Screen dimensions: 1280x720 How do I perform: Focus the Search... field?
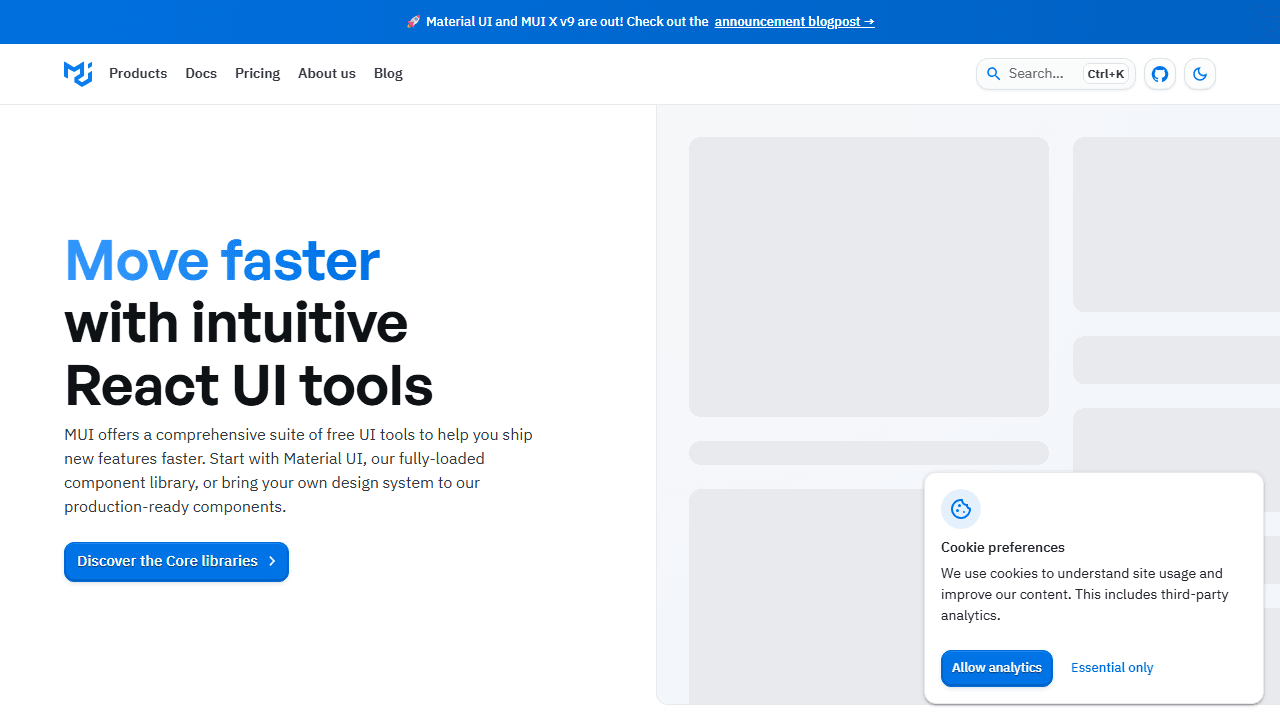(x=1056, y=74)
